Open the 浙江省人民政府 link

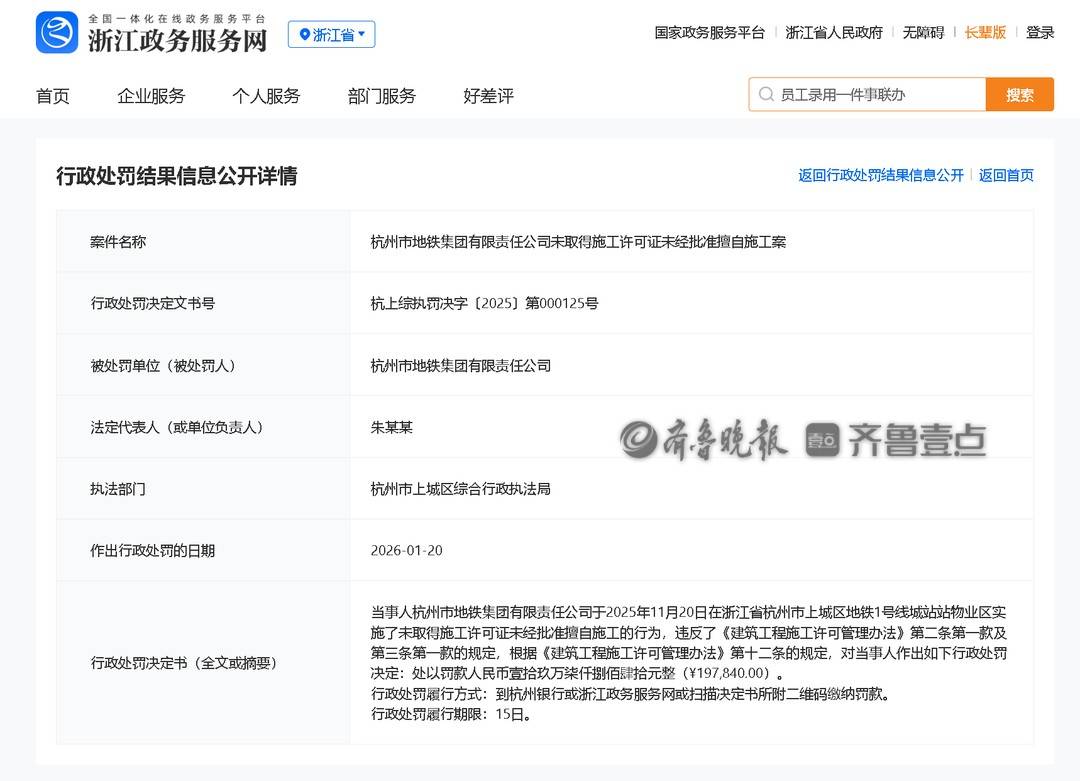click(834, 32)
